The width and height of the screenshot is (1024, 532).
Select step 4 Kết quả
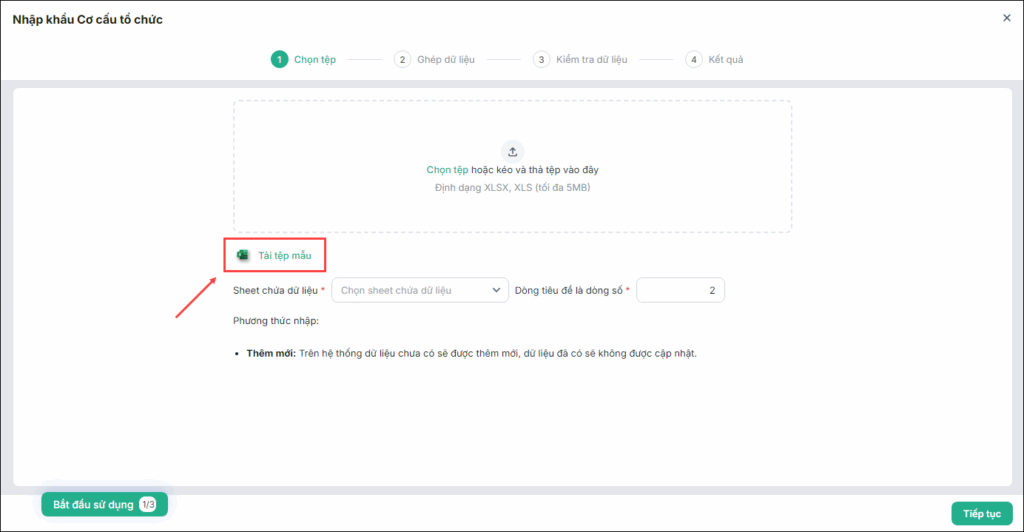(714, 59)
